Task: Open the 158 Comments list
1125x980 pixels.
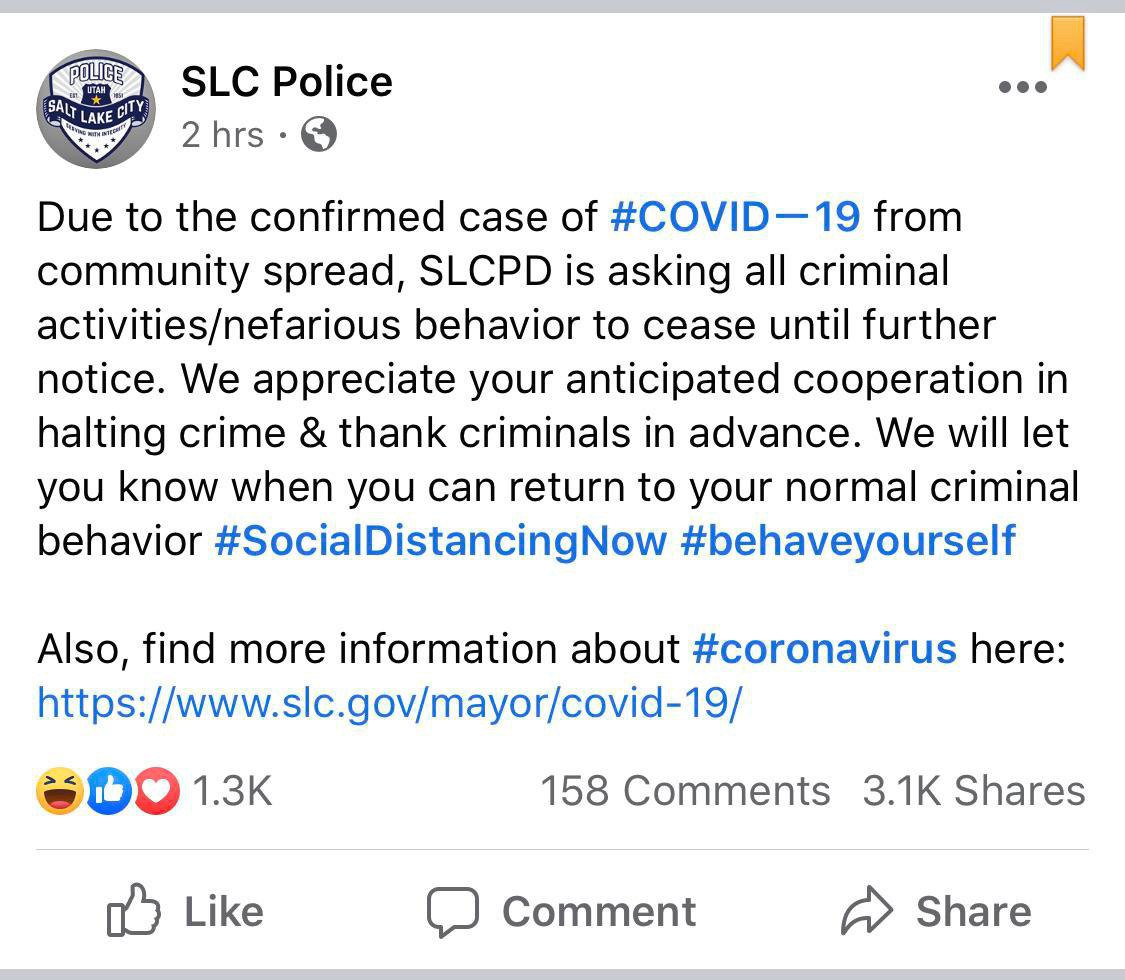Action: tap(685, 792)
